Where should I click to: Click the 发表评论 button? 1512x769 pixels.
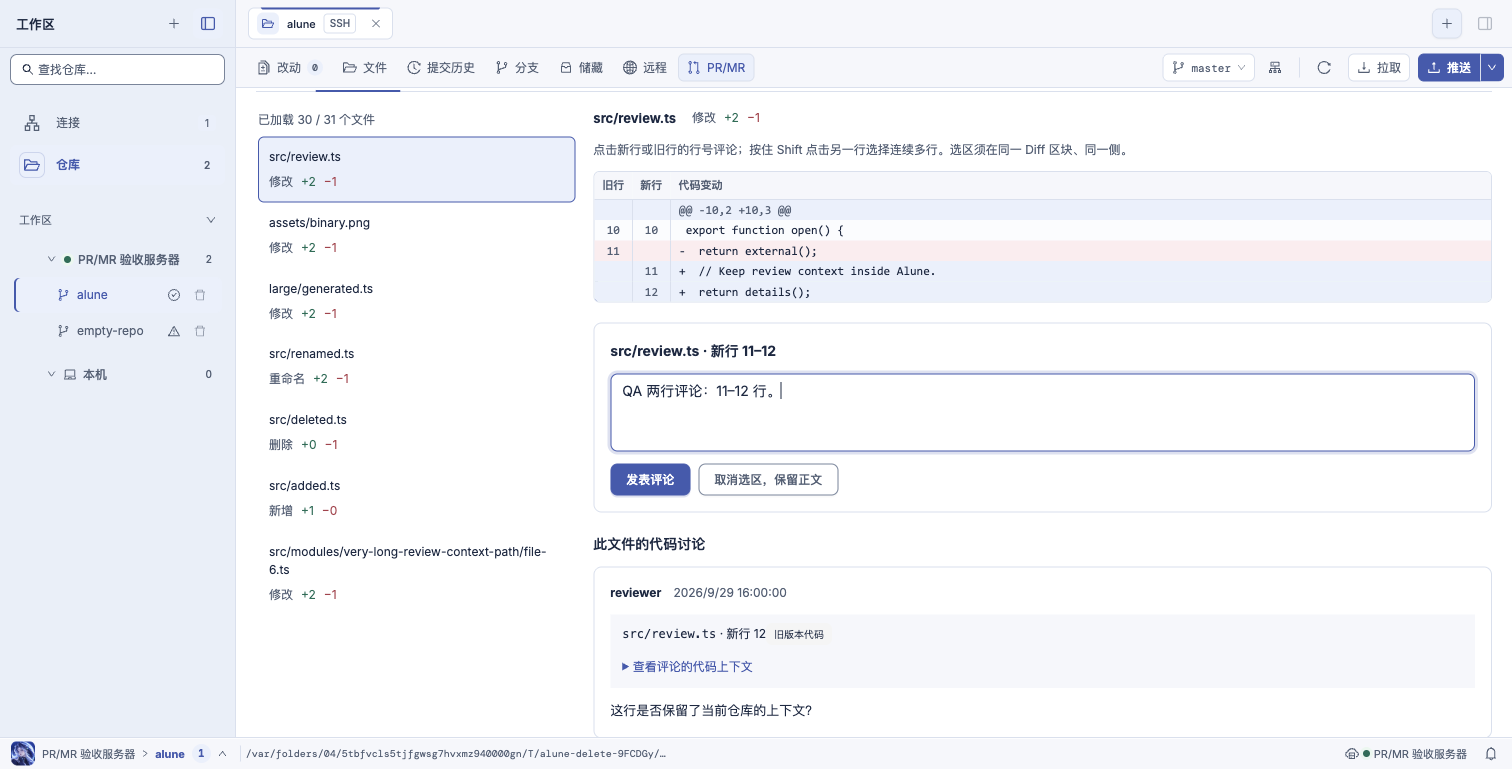[x=650, y=480]
